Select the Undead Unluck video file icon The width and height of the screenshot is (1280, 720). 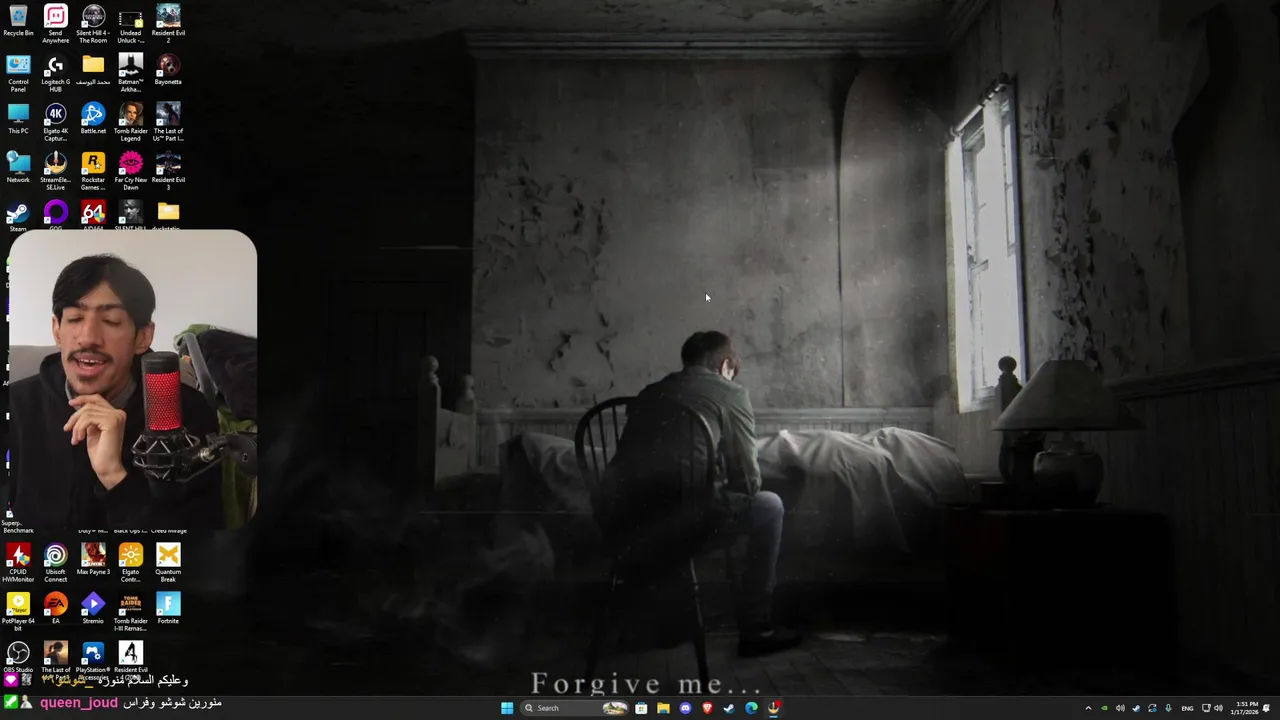click(130, 24)
